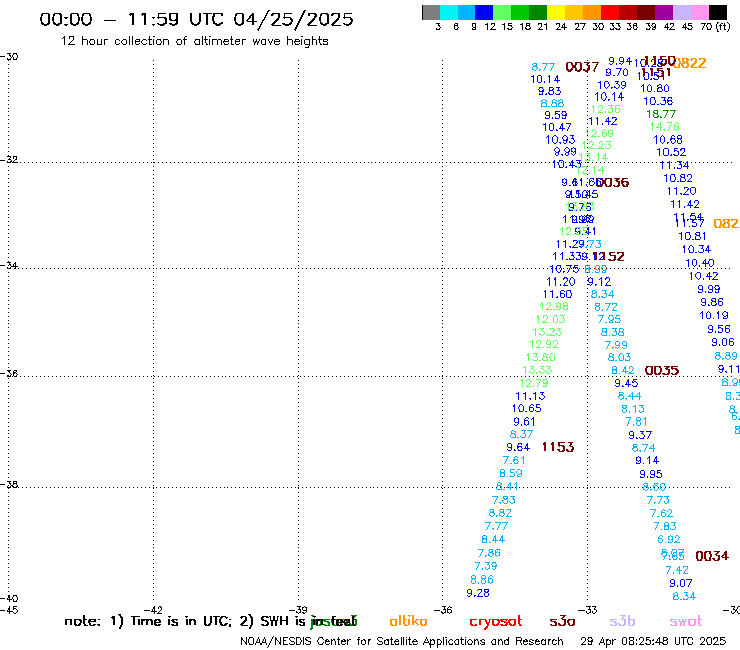Click wave height value '9.37'
This screenshot has height=650, width=740.
[640, 435]
